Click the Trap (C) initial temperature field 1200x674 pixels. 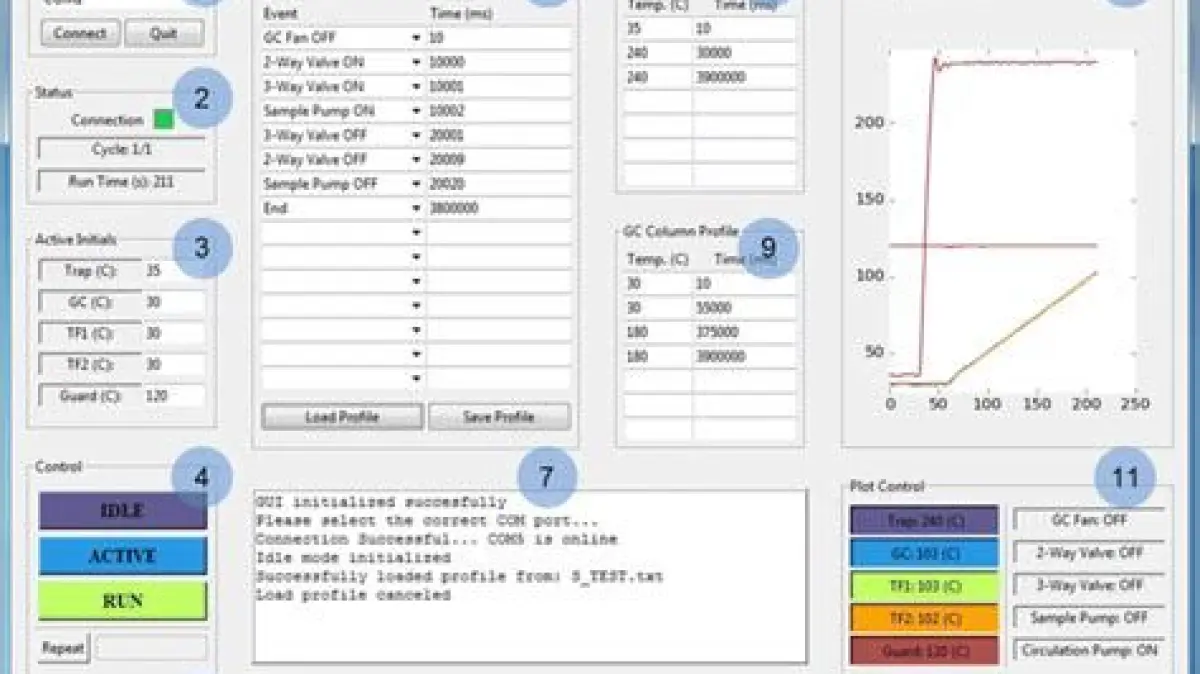tap(173, 270)
